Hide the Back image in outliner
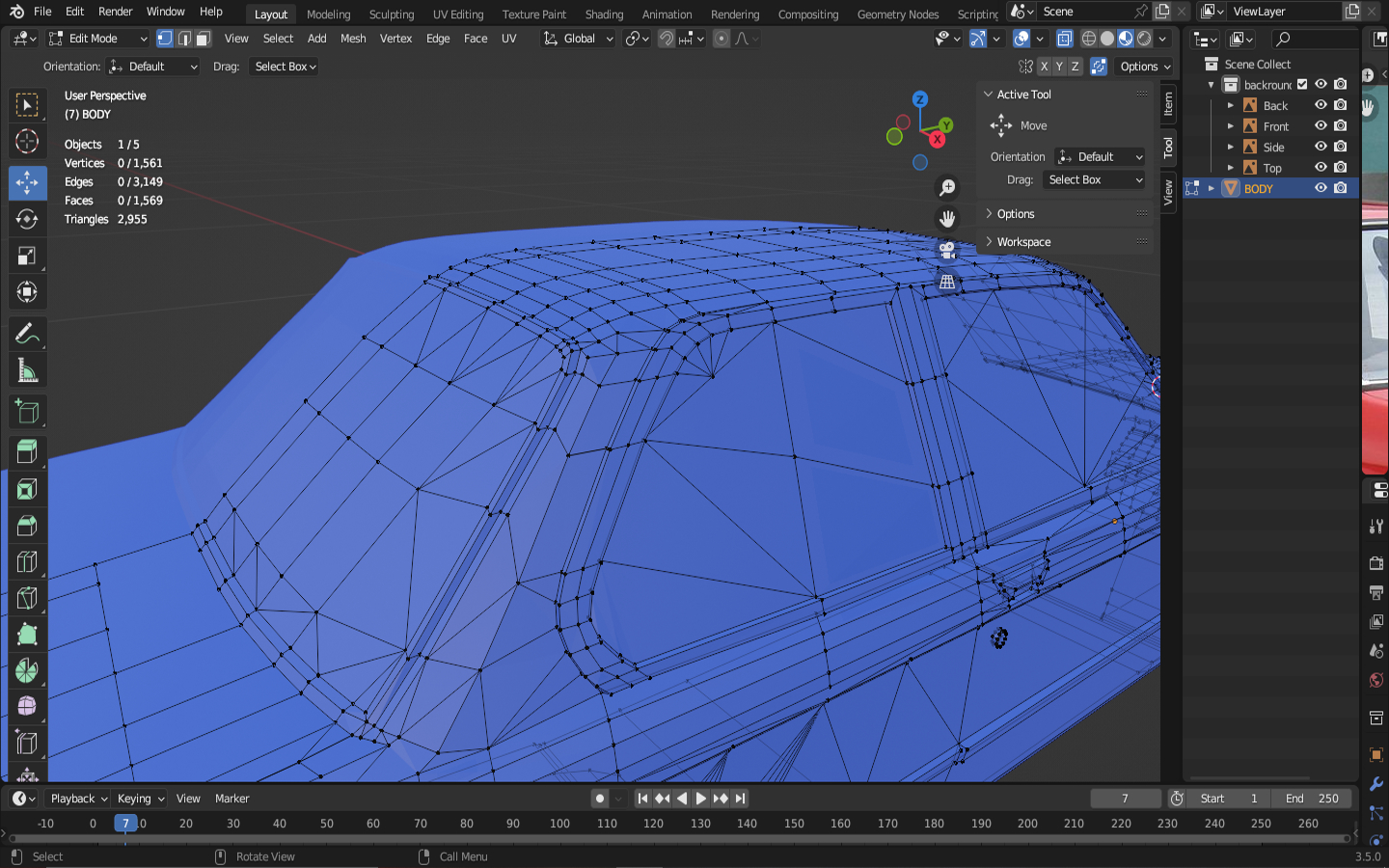The height and width of the screenshot is (868, 1389). click(x=1321, y=105)
